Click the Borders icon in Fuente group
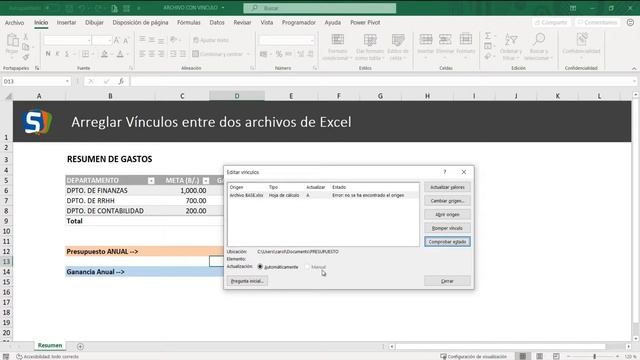The height and width of the screenshot is (360, 640). (85, 54)
